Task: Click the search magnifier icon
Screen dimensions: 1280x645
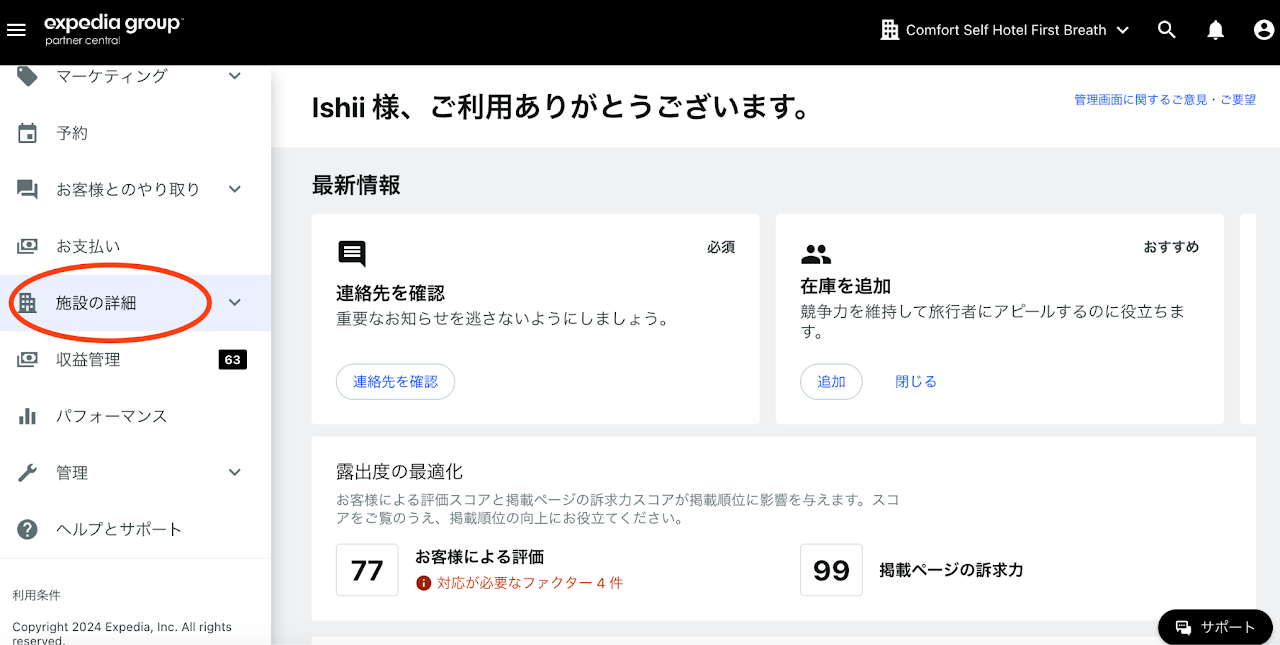Action: coord(1167,30)
